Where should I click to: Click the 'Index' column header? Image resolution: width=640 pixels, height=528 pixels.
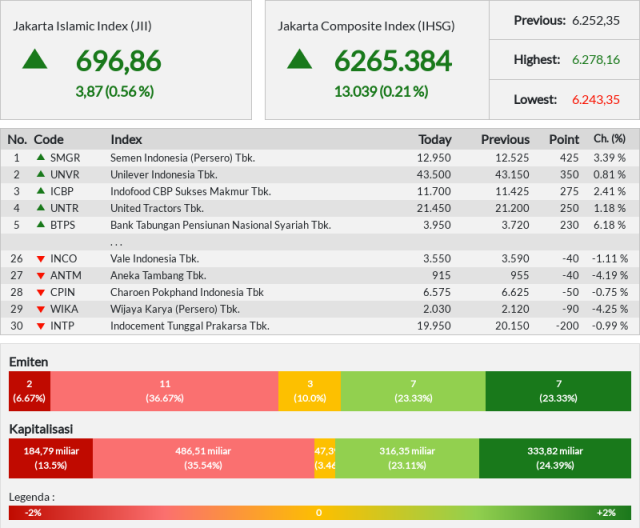click(126, 140)
